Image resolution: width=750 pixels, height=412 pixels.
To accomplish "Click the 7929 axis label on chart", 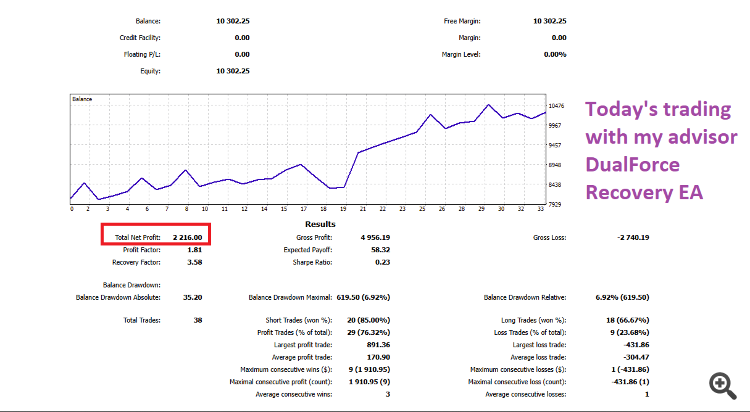I will click(x=556, y=204).
